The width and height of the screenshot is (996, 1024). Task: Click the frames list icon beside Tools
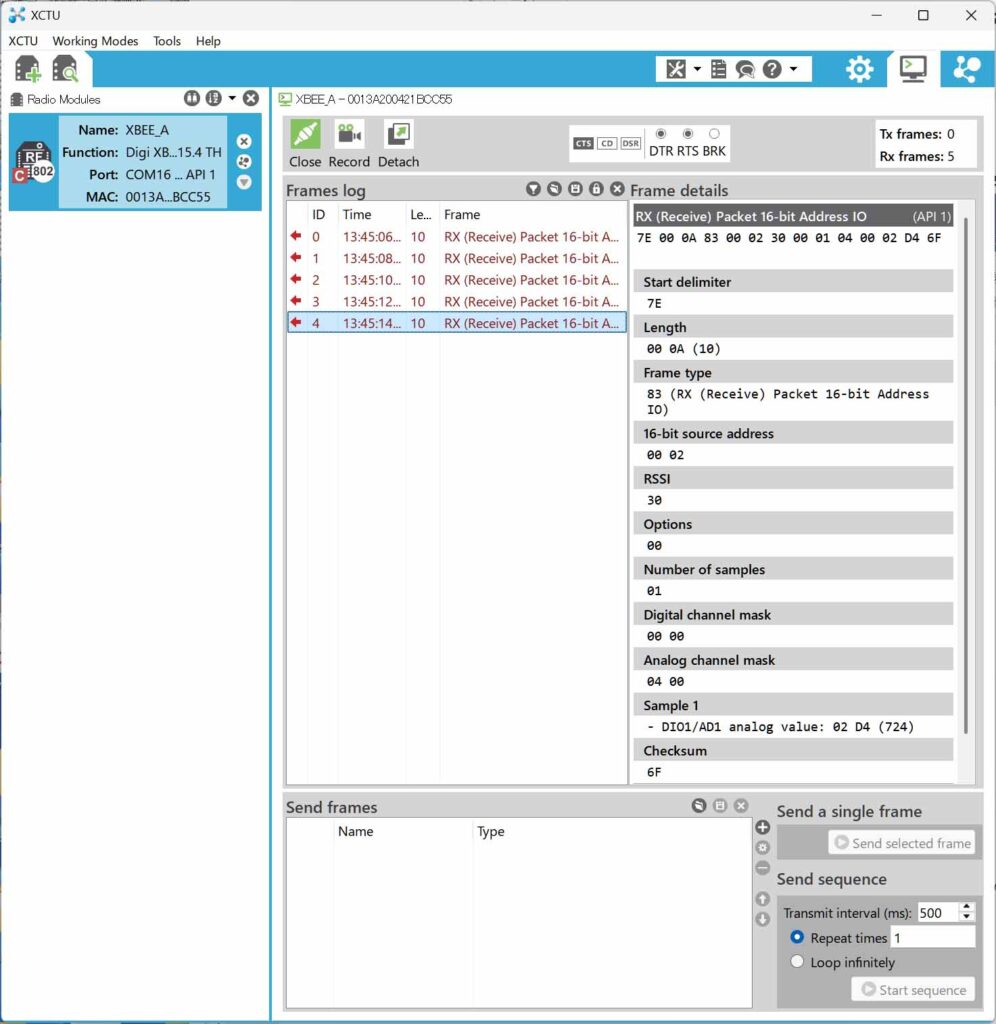[718, 69]
